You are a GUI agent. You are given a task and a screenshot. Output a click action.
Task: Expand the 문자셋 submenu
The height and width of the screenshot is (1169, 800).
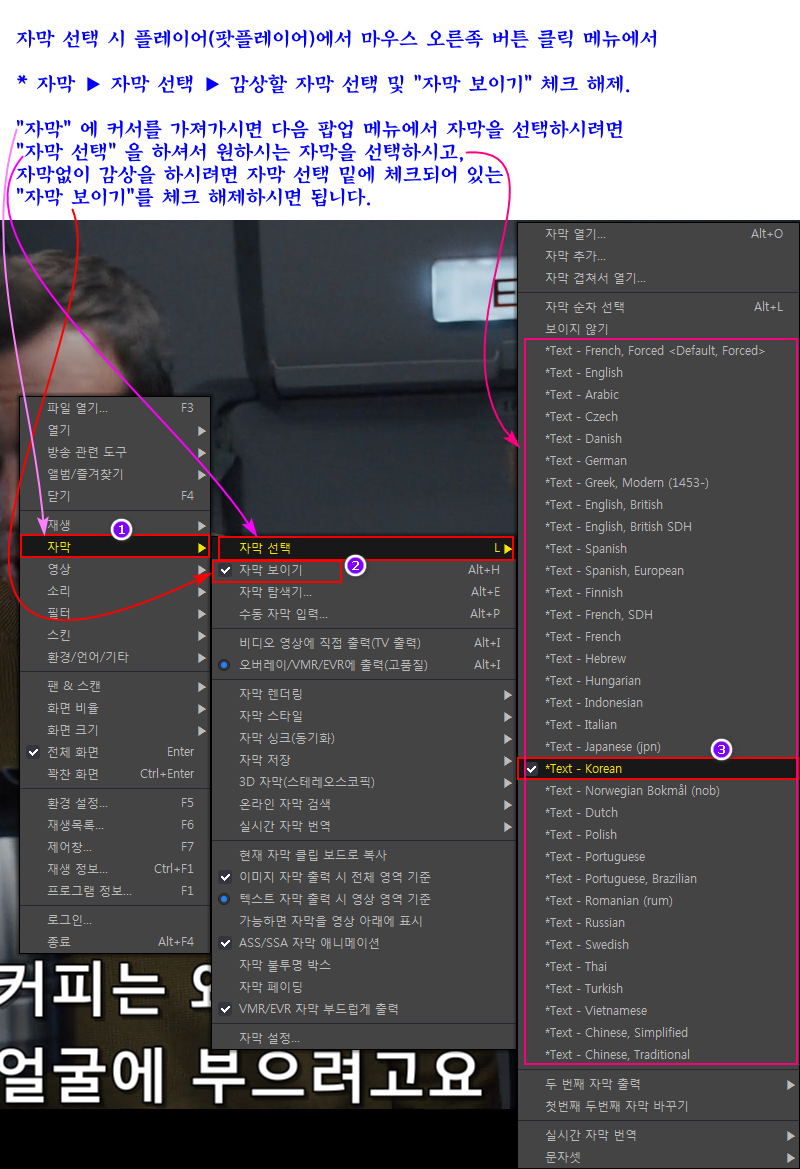(x=658, y=1157)
